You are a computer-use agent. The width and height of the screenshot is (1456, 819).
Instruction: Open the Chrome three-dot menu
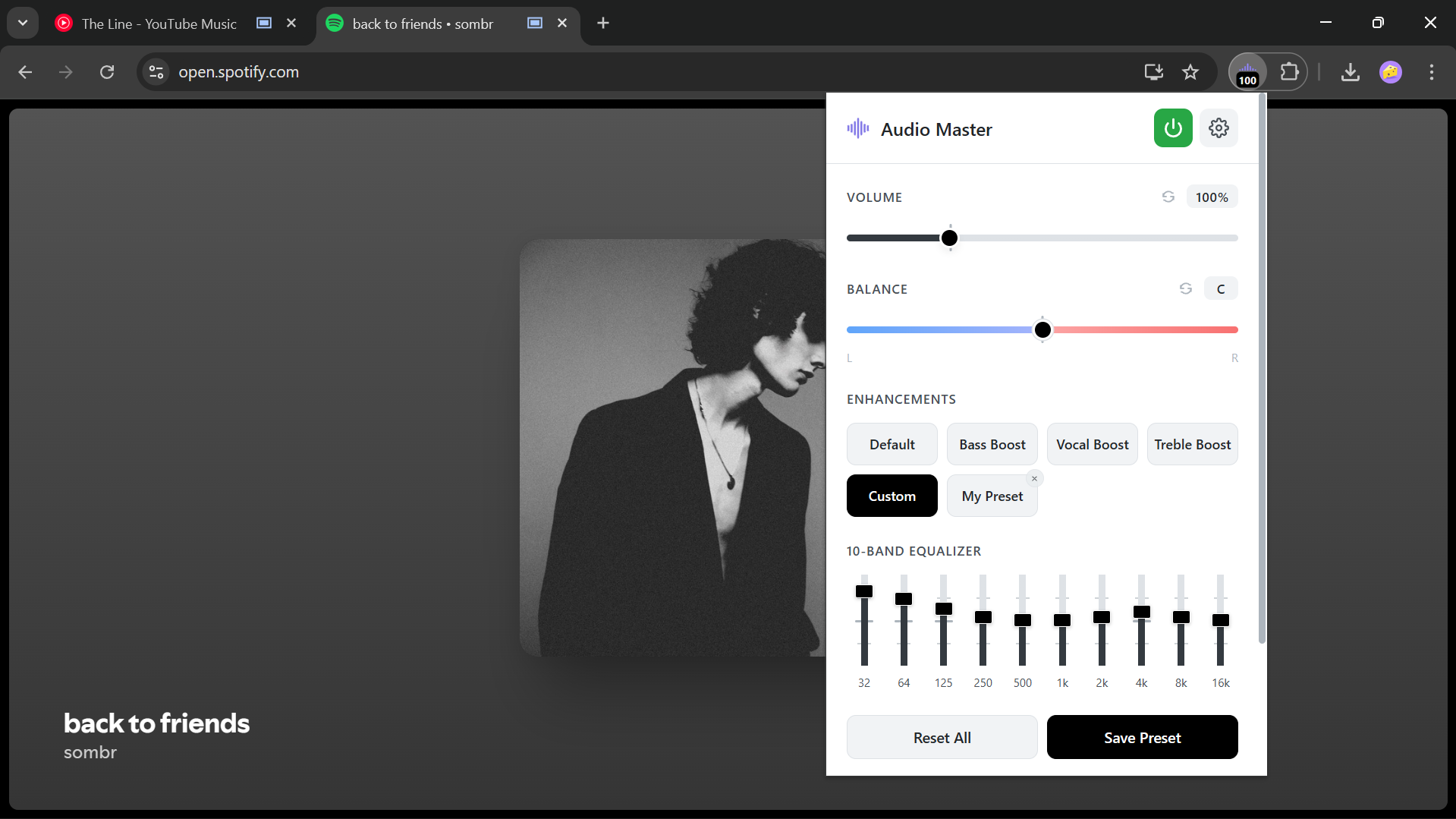[x=1431, y=73]
